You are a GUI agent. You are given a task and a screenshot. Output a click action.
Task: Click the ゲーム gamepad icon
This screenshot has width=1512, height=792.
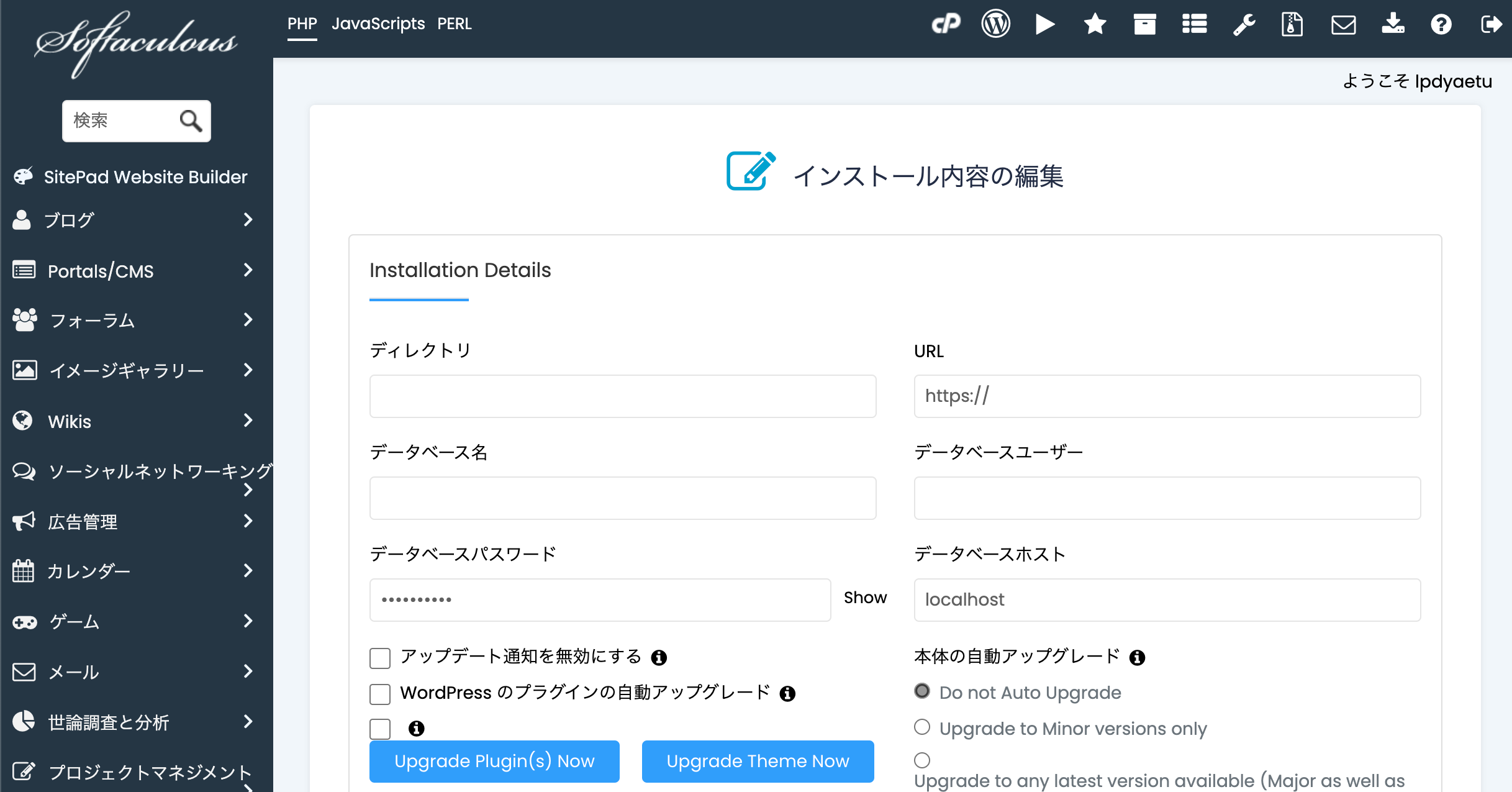click(x=25, y=622)
